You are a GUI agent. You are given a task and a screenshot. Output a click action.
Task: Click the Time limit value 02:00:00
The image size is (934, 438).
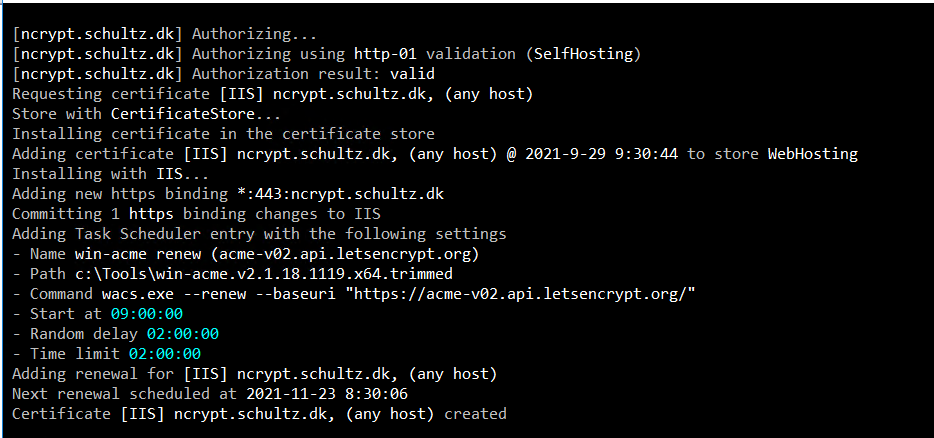[x=164, y=354]
